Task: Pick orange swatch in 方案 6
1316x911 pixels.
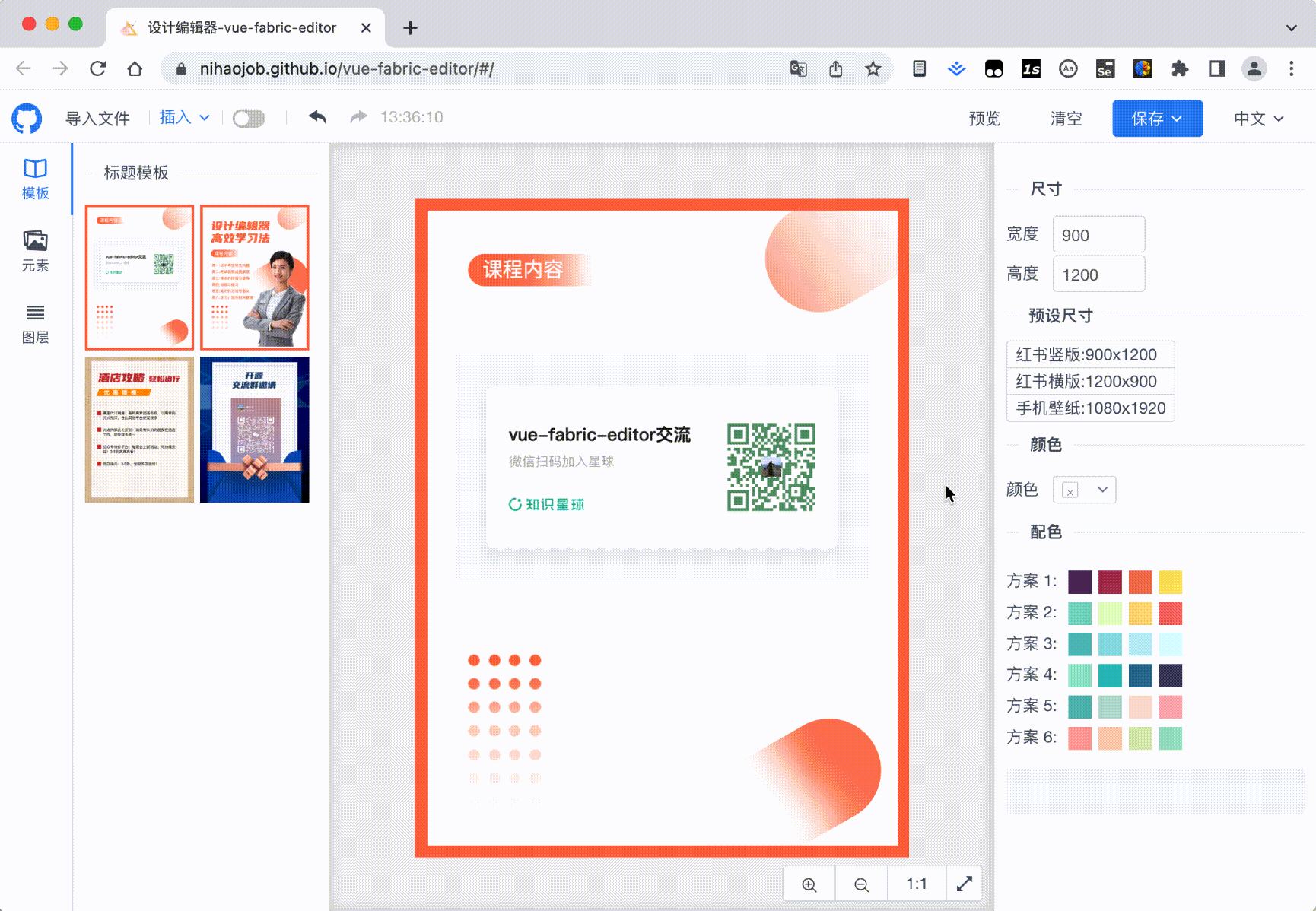Action: point(1079,738)
